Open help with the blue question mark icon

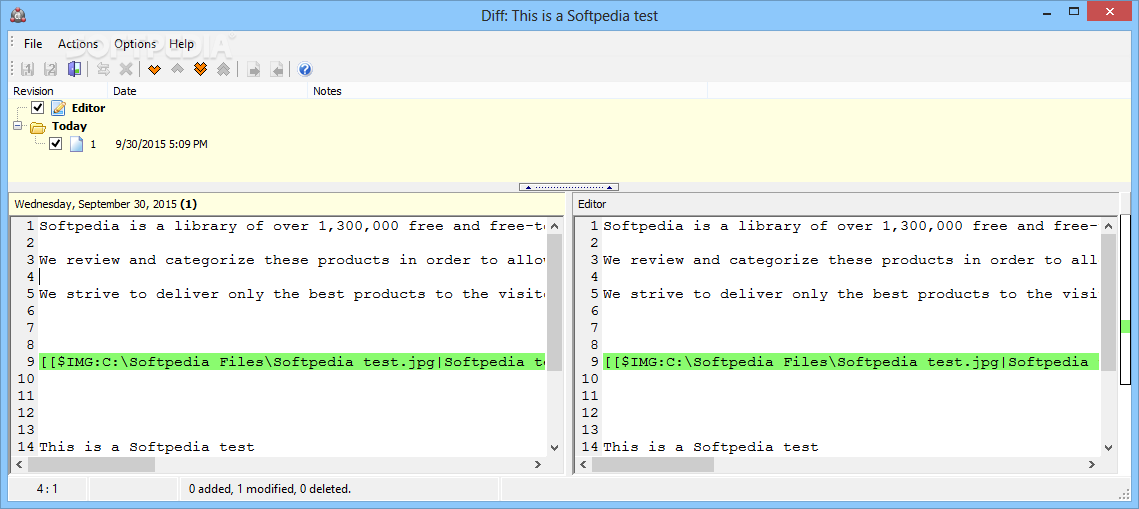(305, 70)
